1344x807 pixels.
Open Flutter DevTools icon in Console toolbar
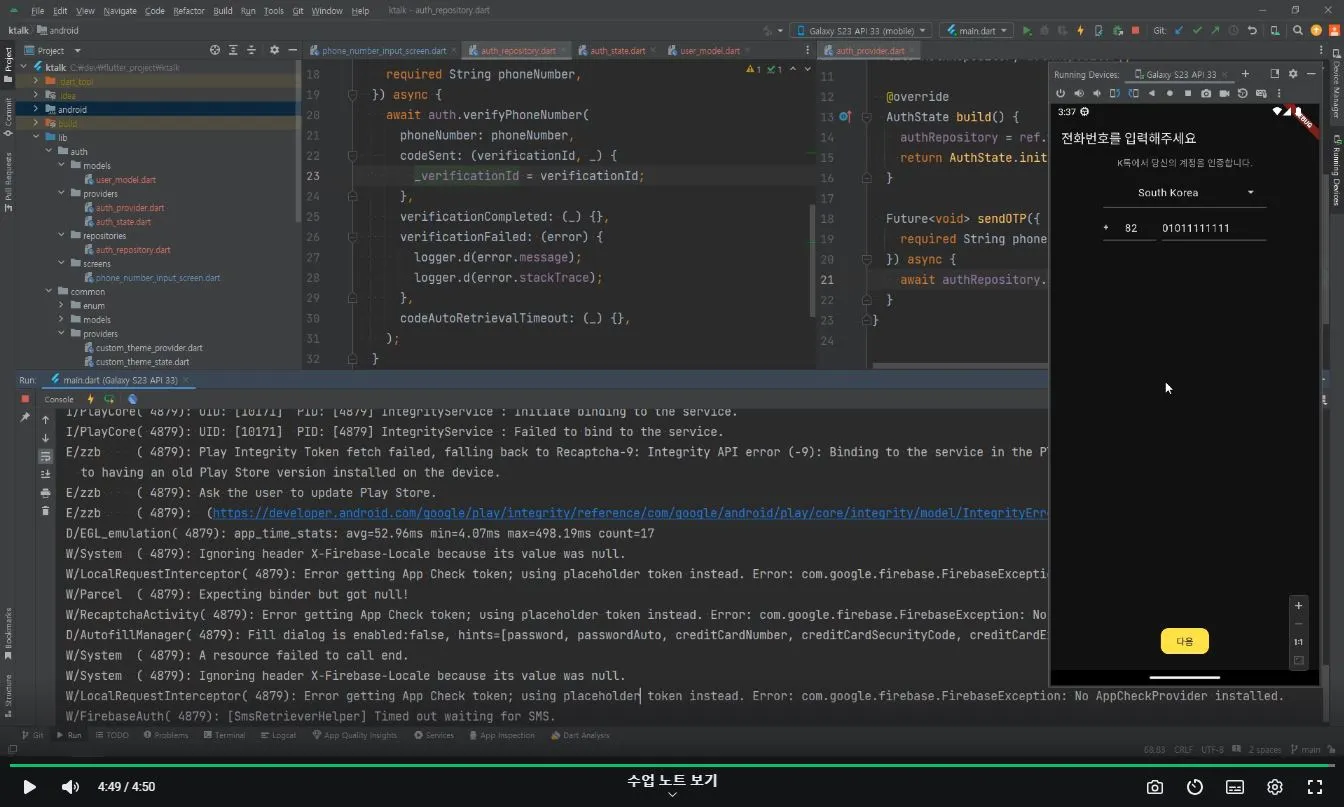pos(132,399)
